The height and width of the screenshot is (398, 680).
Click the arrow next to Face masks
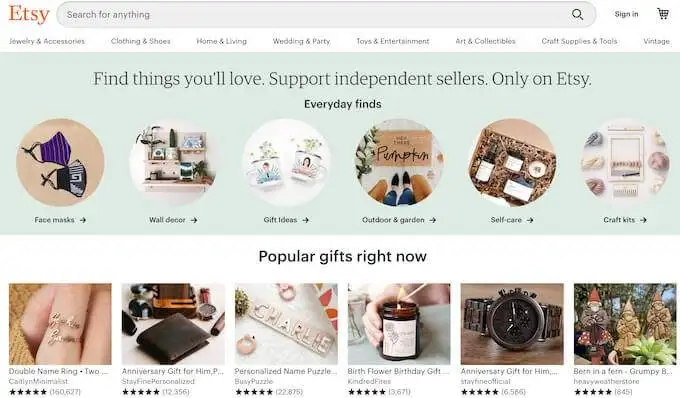[x=83, y=220]
